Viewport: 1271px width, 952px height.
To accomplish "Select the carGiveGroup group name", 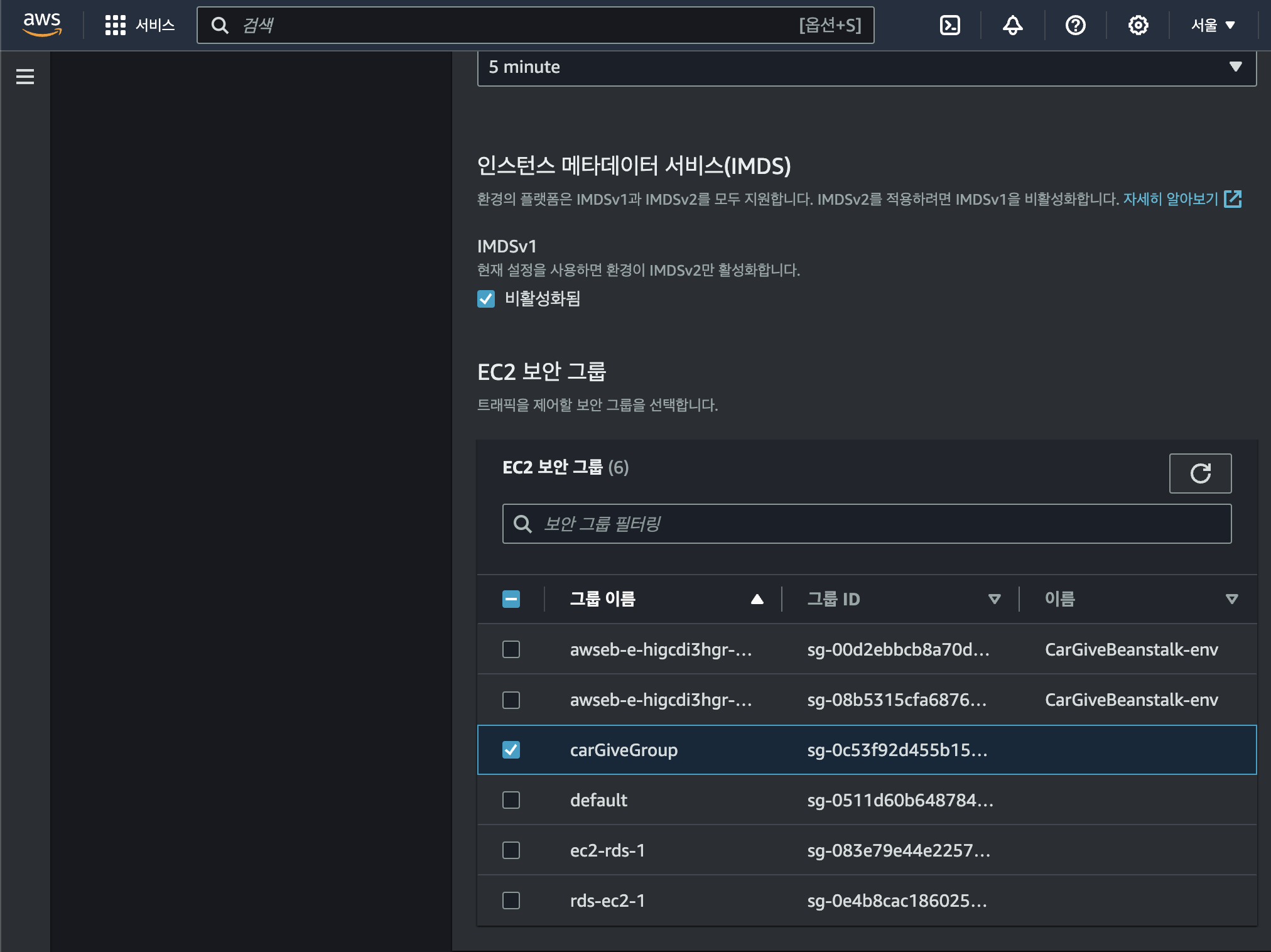I will click(x=624, y=750).
